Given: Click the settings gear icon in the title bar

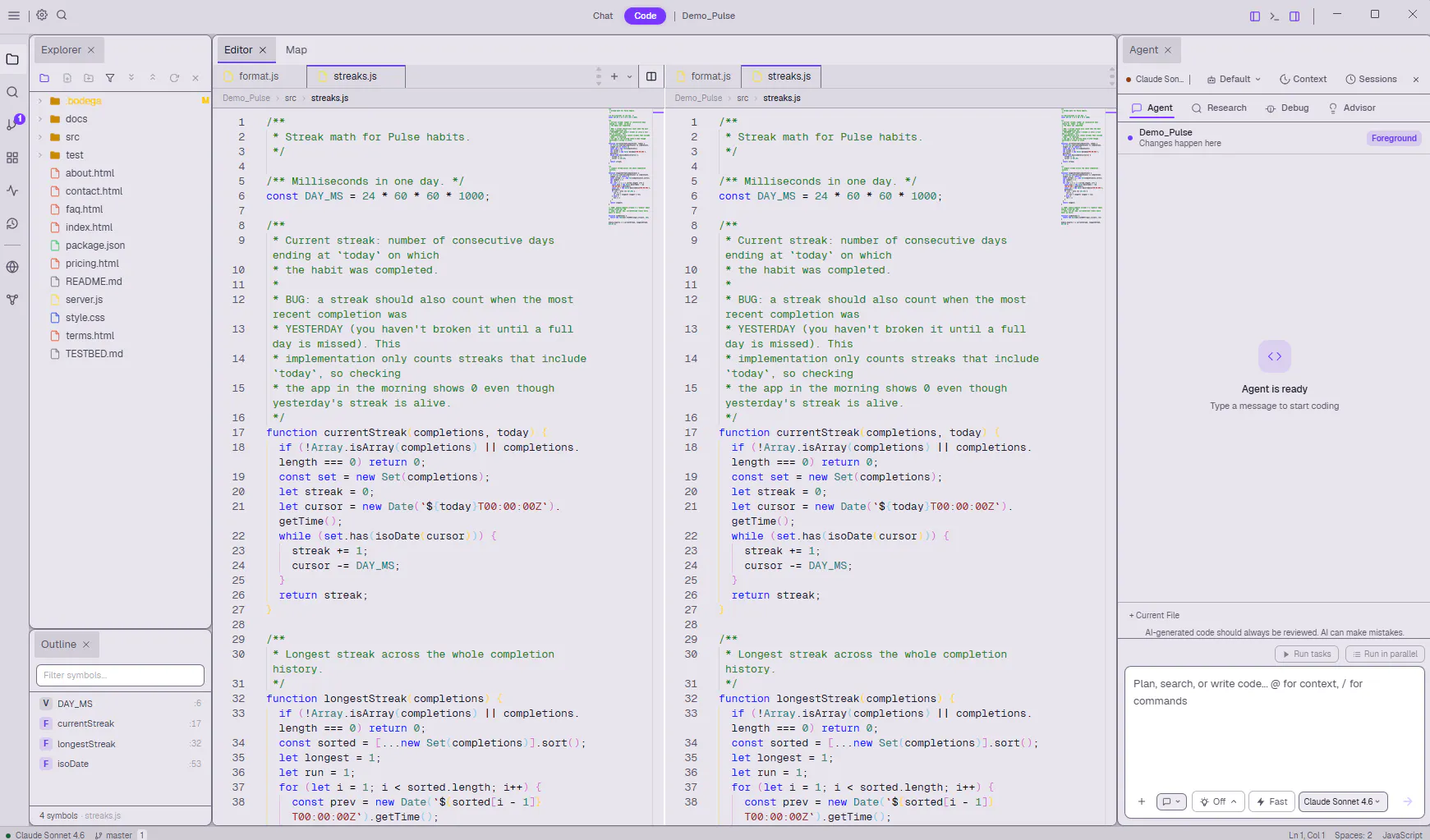Looking at the screenshot, I should click(x=42, y=15).
